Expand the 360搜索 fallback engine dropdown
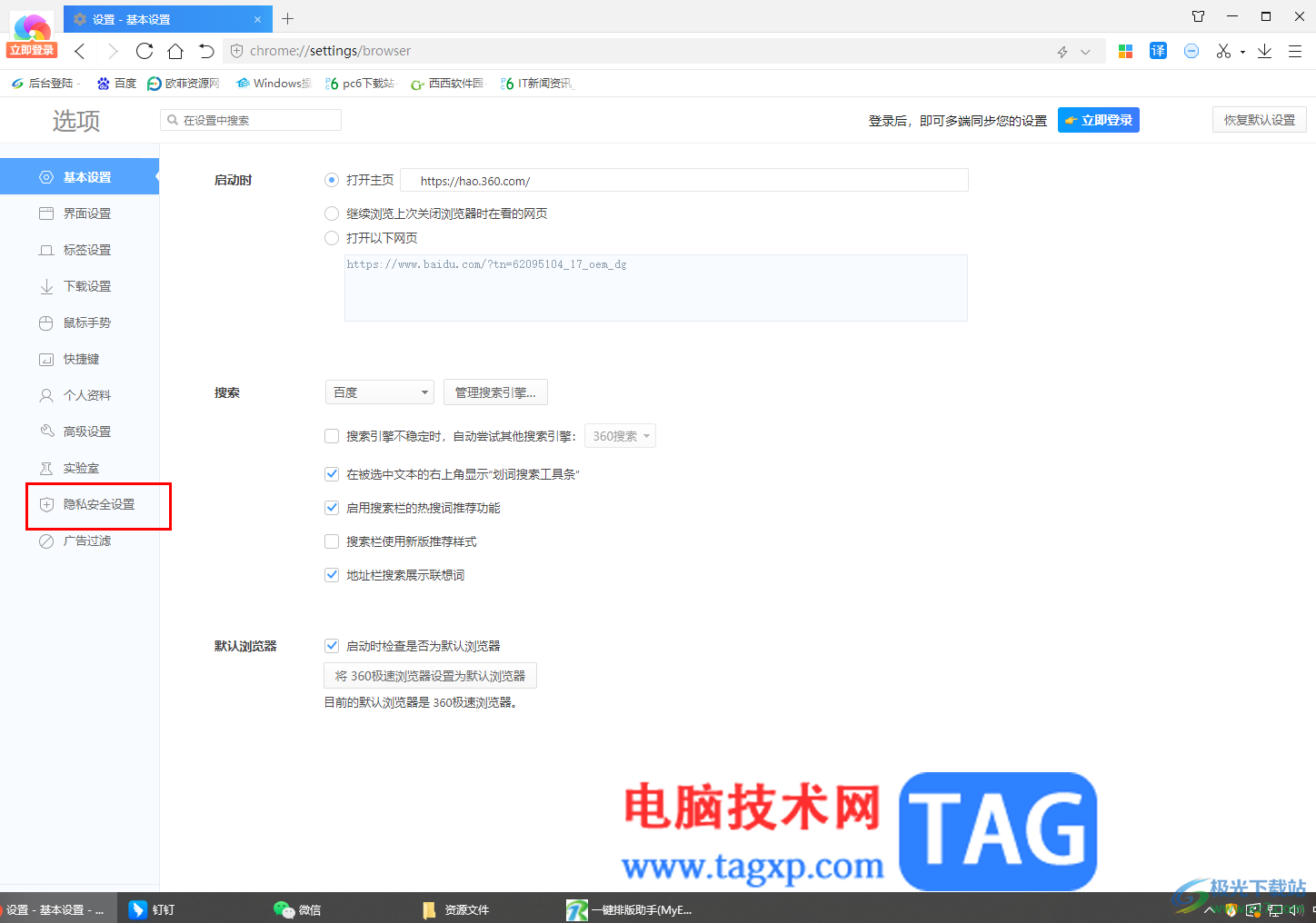This screenshot has width=1316, height=923. [620, 435]
